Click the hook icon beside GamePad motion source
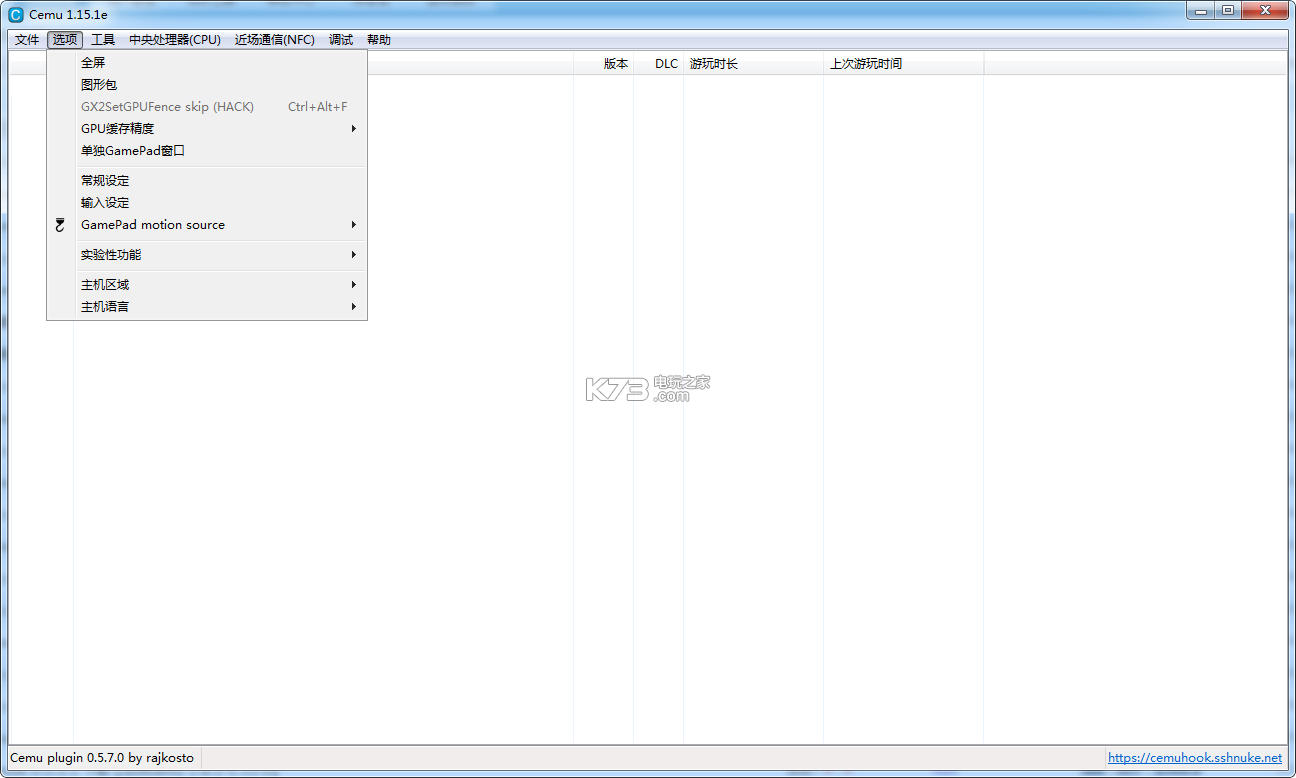 (60, 225)
